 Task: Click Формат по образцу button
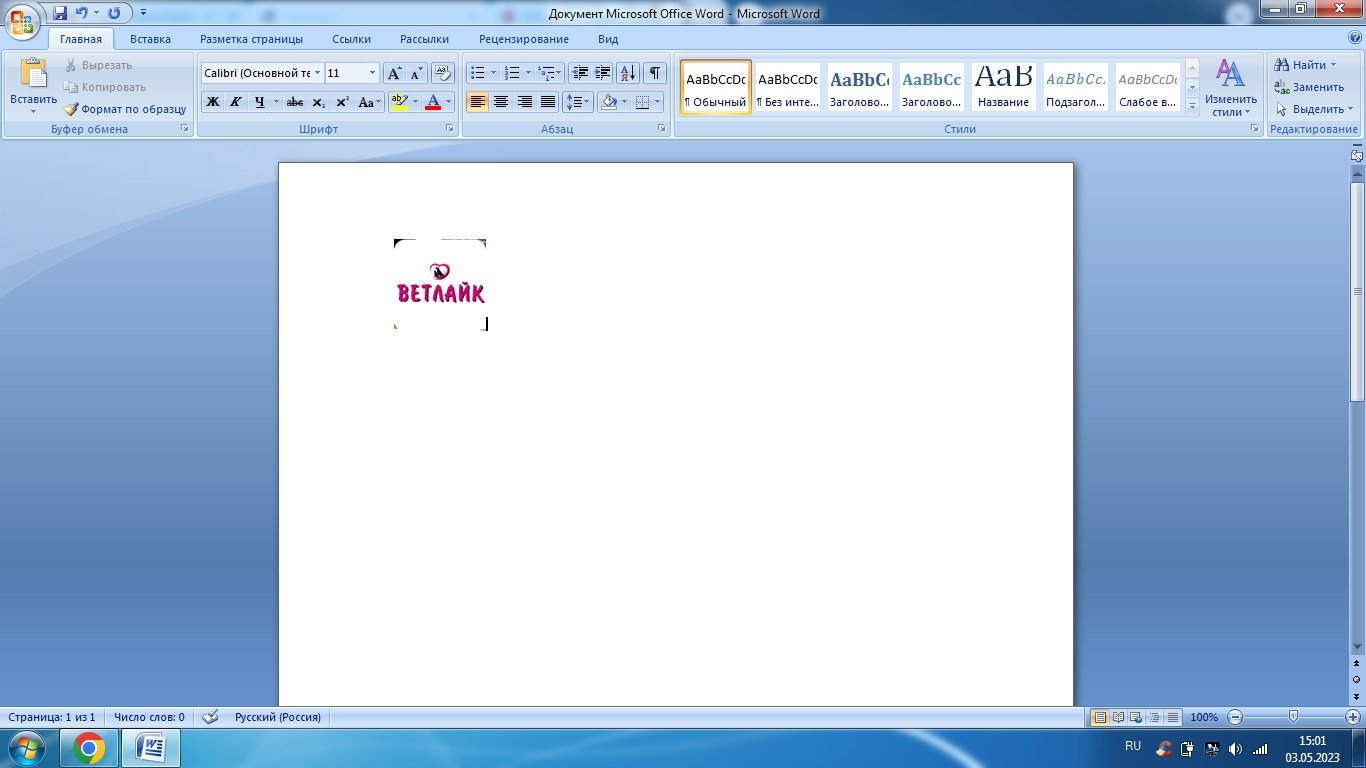(x=126, y=109)
